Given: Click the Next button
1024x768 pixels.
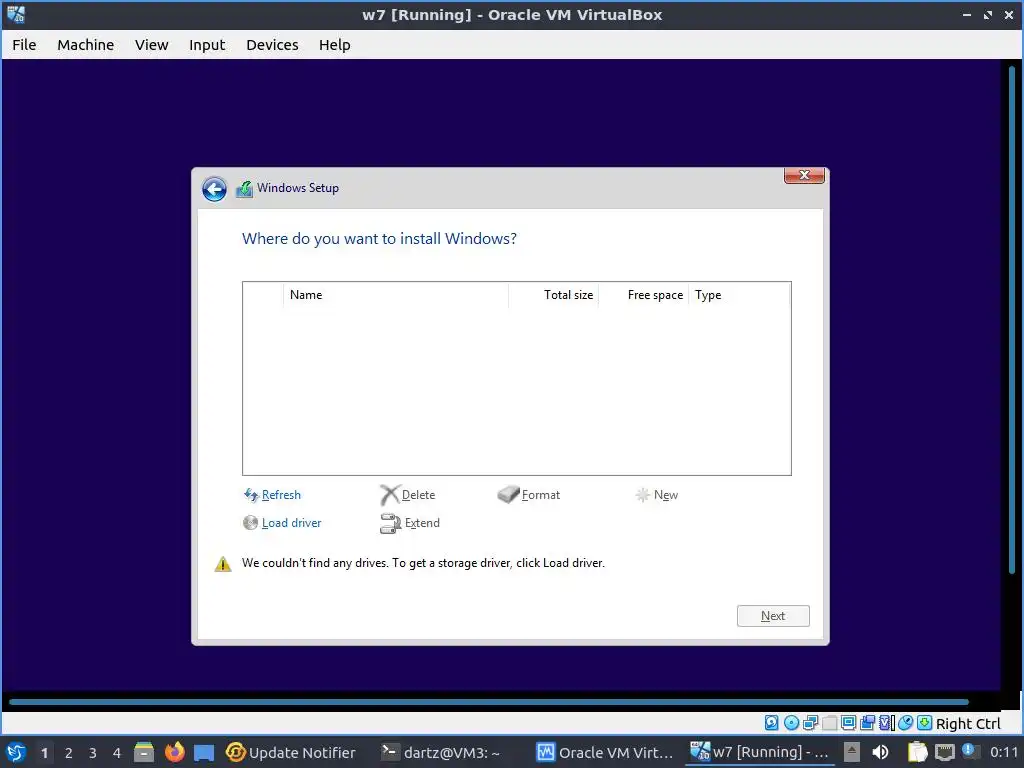Looking at the screenshot, I should pyautogui.click(x=773, y=616).
